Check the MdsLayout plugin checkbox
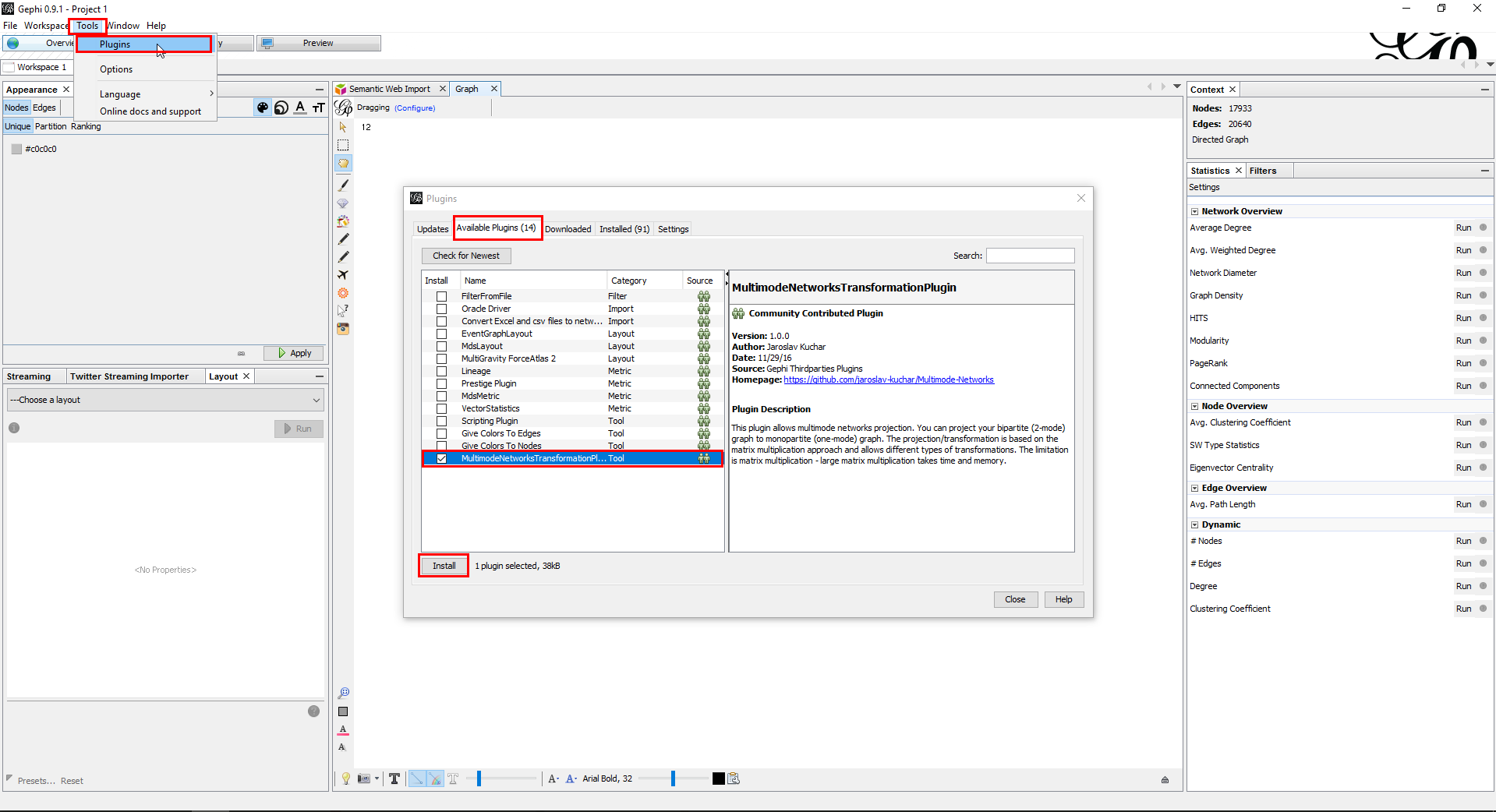The height and width of the screenshot is (812, 1496). point(442,346)
